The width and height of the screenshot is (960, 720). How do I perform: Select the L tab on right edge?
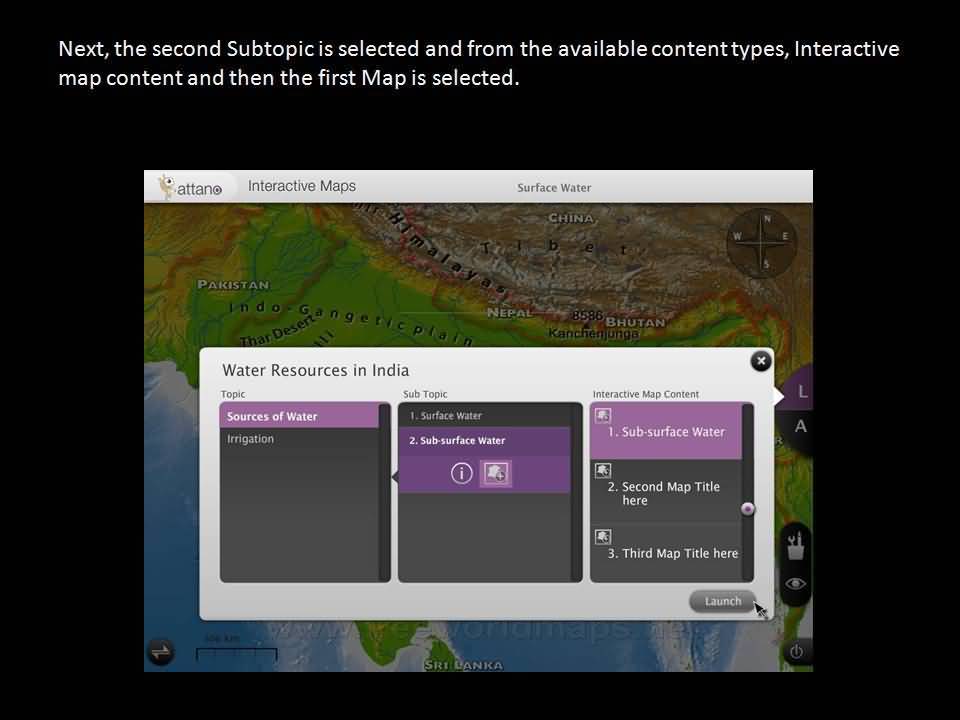[x=801, y=393]
